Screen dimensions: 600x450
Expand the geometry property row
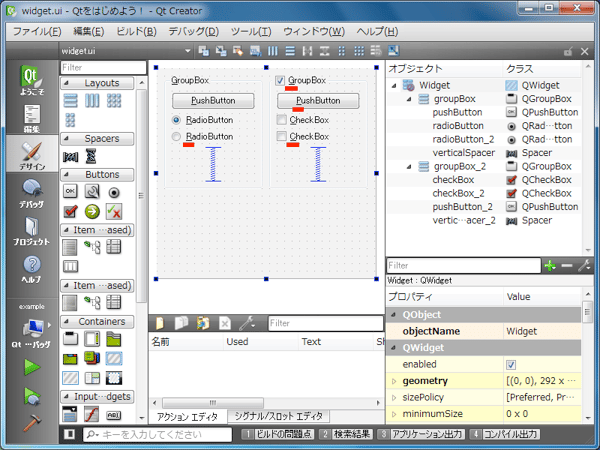394,381
